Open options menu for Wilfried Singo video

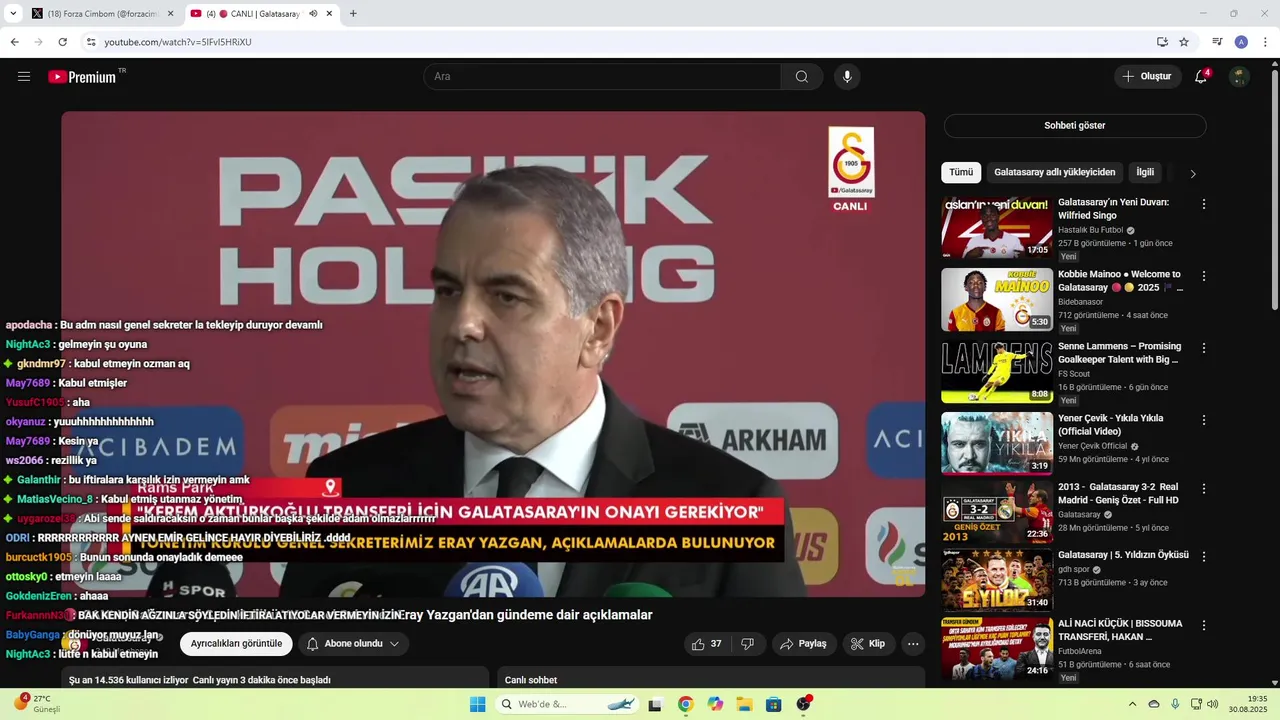(x=1204, y=204)
